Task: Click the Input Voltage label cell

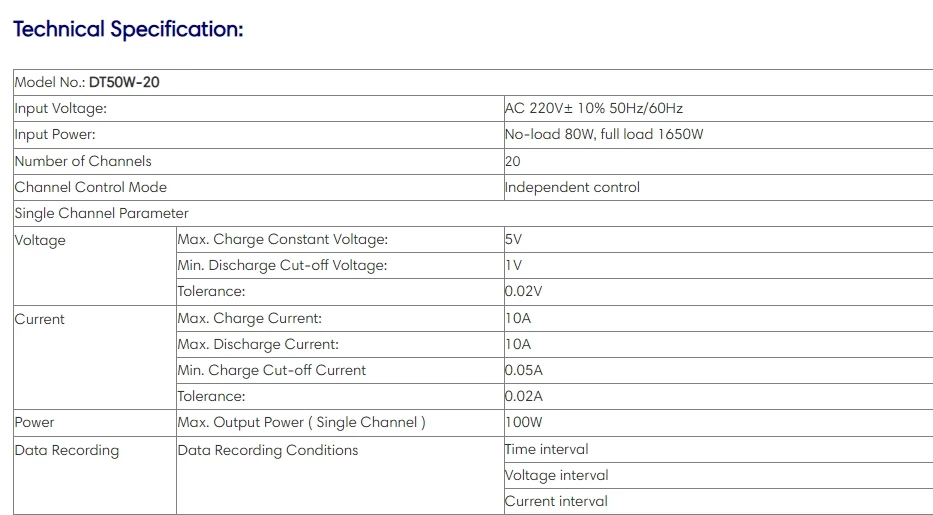Action: (x=258, y=109)
